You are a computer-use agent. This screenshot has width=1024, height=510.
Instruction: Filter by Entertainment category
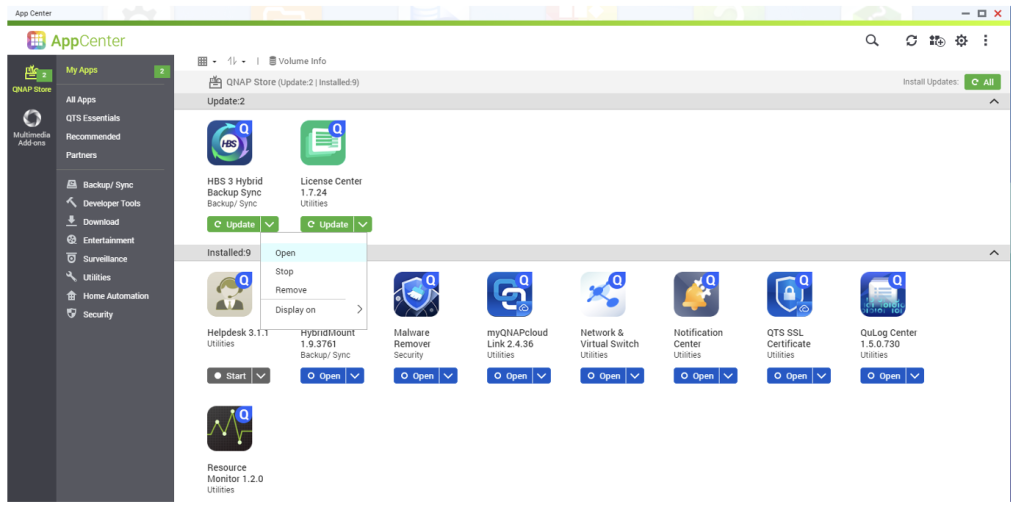(100, 240)
